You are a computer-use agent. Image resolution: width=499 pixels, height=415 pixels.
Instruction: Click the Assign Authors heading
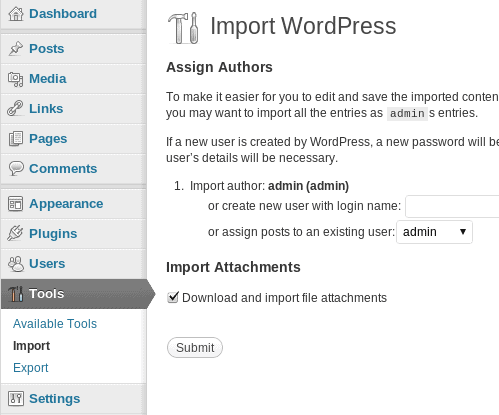pos(219,67)
